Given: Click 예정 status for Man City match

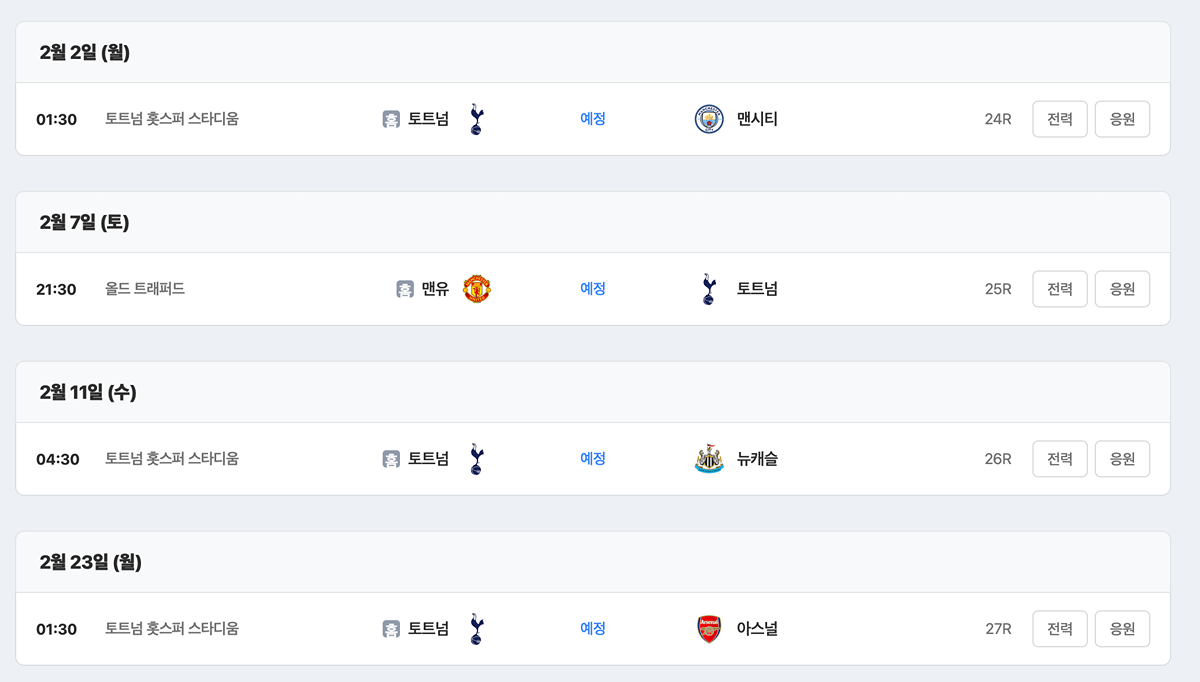Looking at the screenshot, I should [593, 119].
